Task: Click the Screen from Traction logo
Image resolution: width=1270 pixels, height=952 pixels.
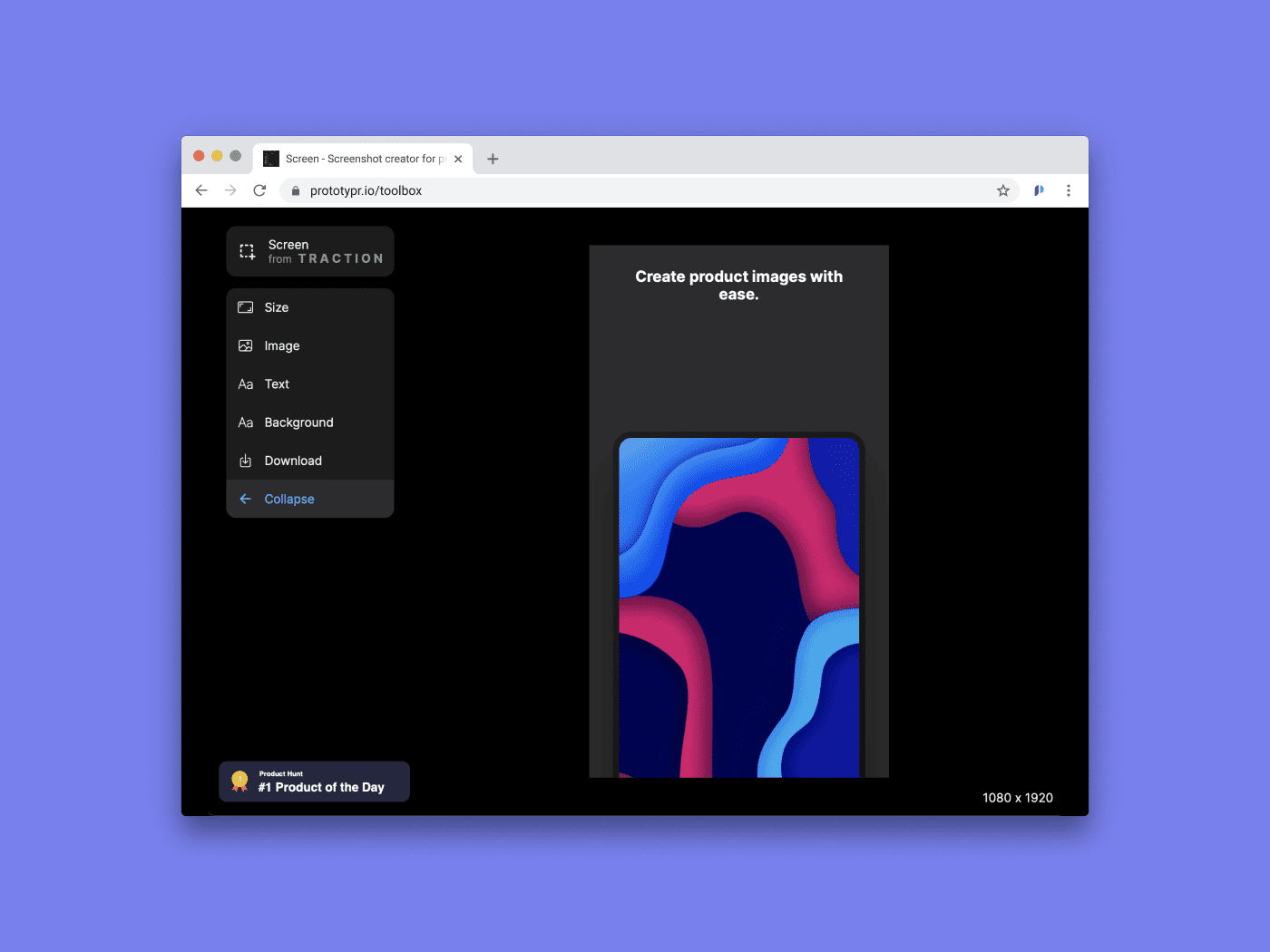Action: 309,251
